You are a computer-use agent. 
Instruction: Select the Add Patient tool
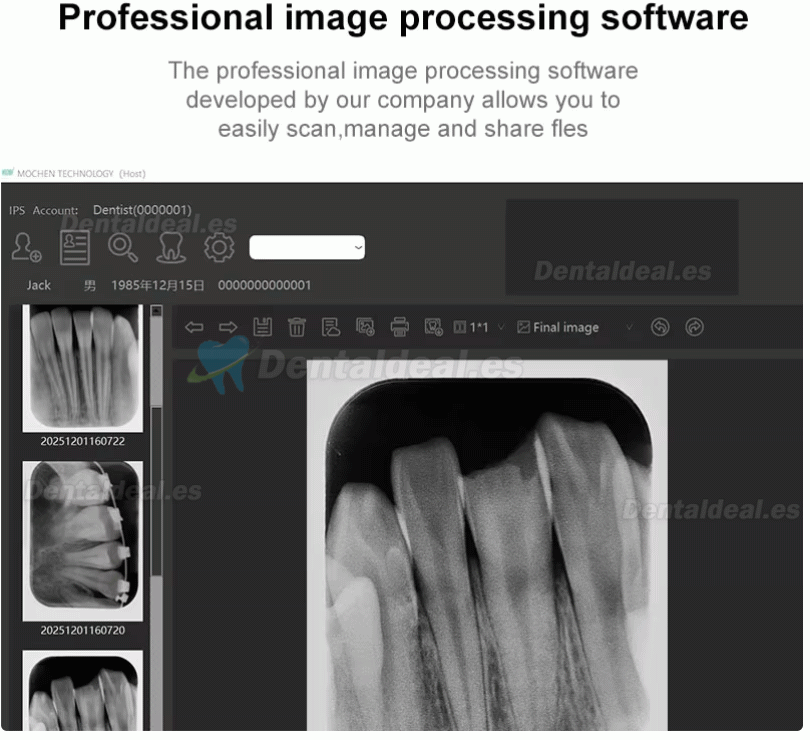[25, 247]
